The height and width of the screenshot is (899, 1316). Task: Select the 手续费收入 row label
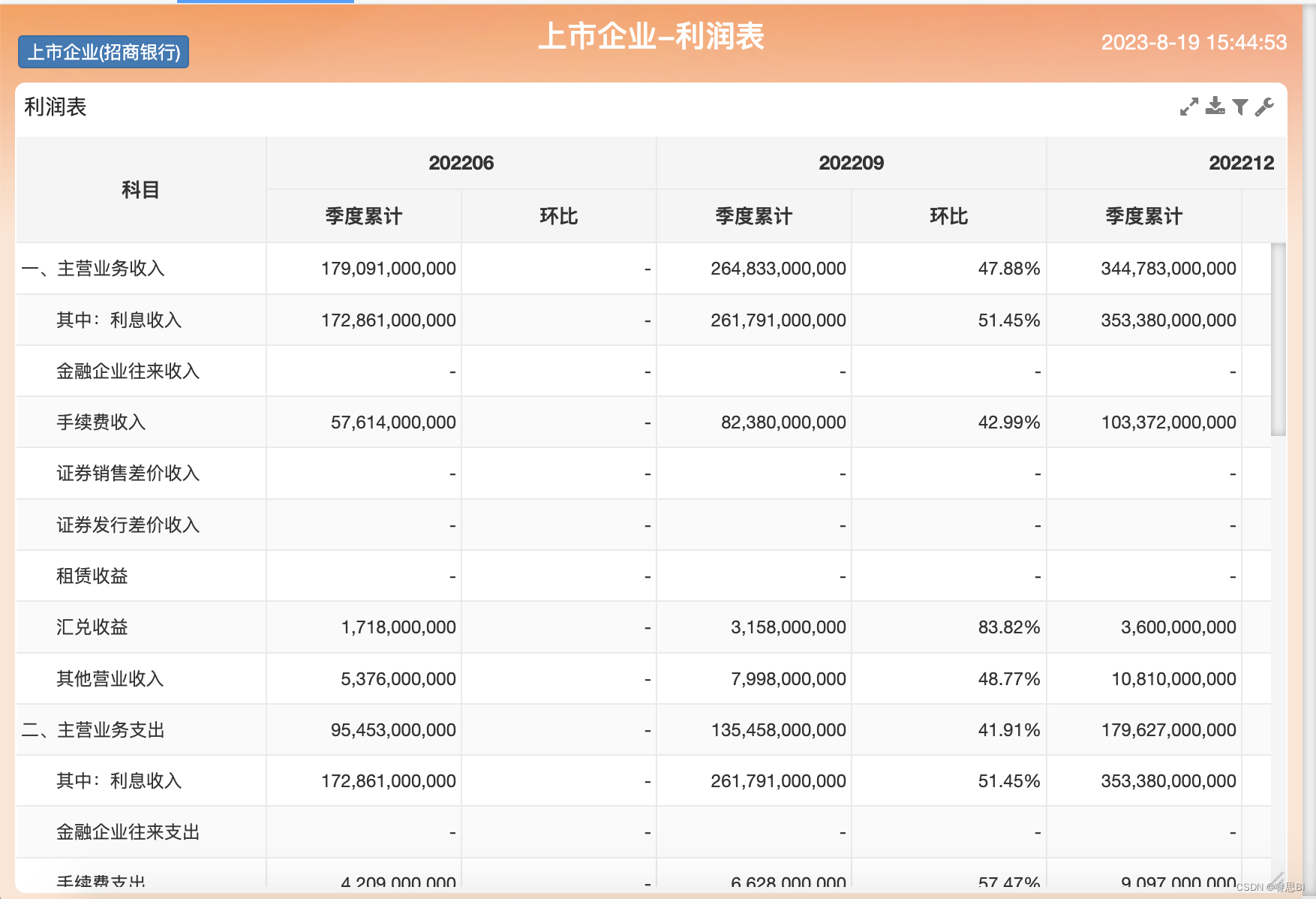101,422
